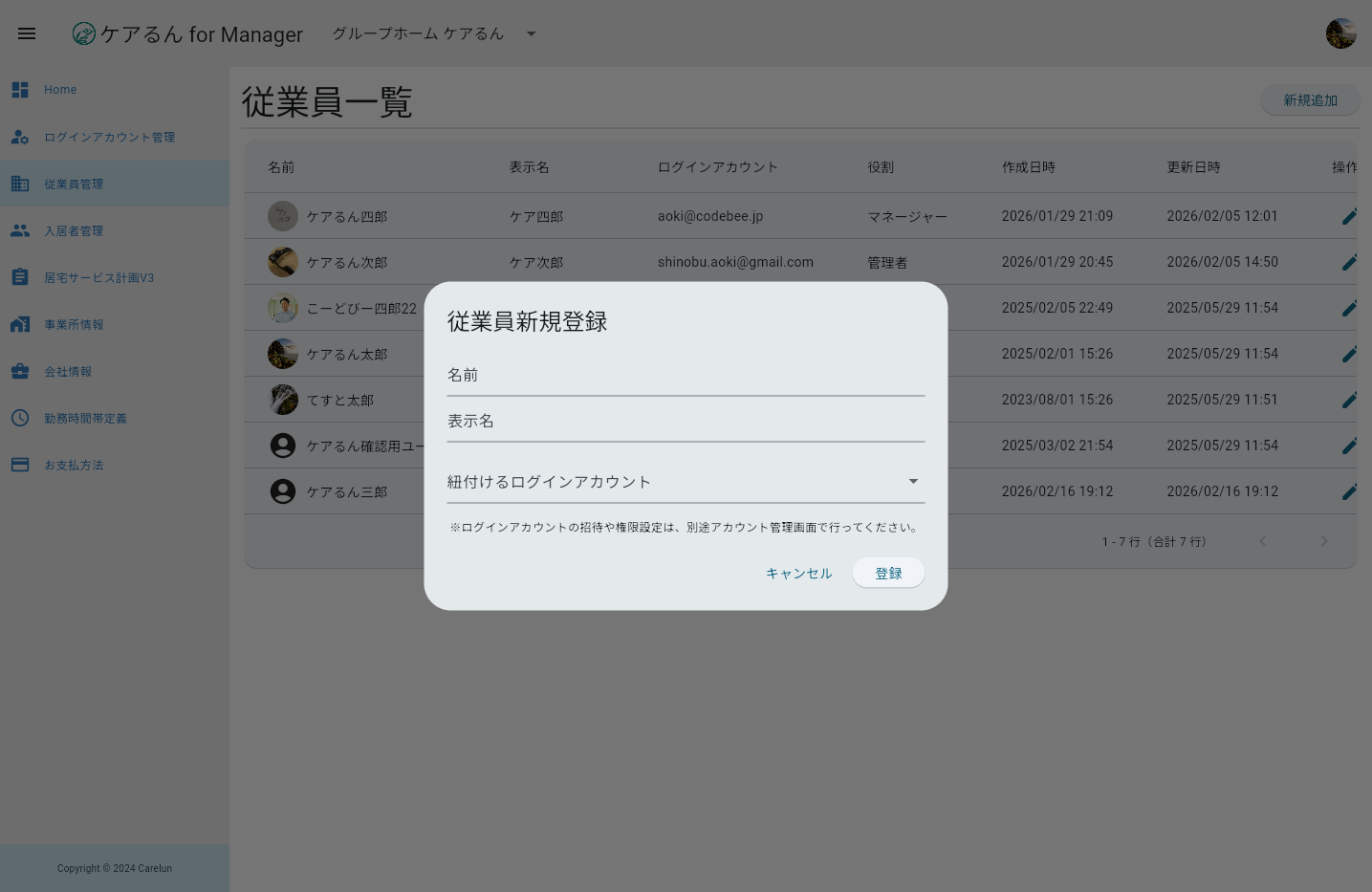Image resolution: width=1372 pixels, height=892 pixels.
Task: Edit ケアるん四郎 using the pencil icon
Action: pyautogui.click(x=1349, y=216)
